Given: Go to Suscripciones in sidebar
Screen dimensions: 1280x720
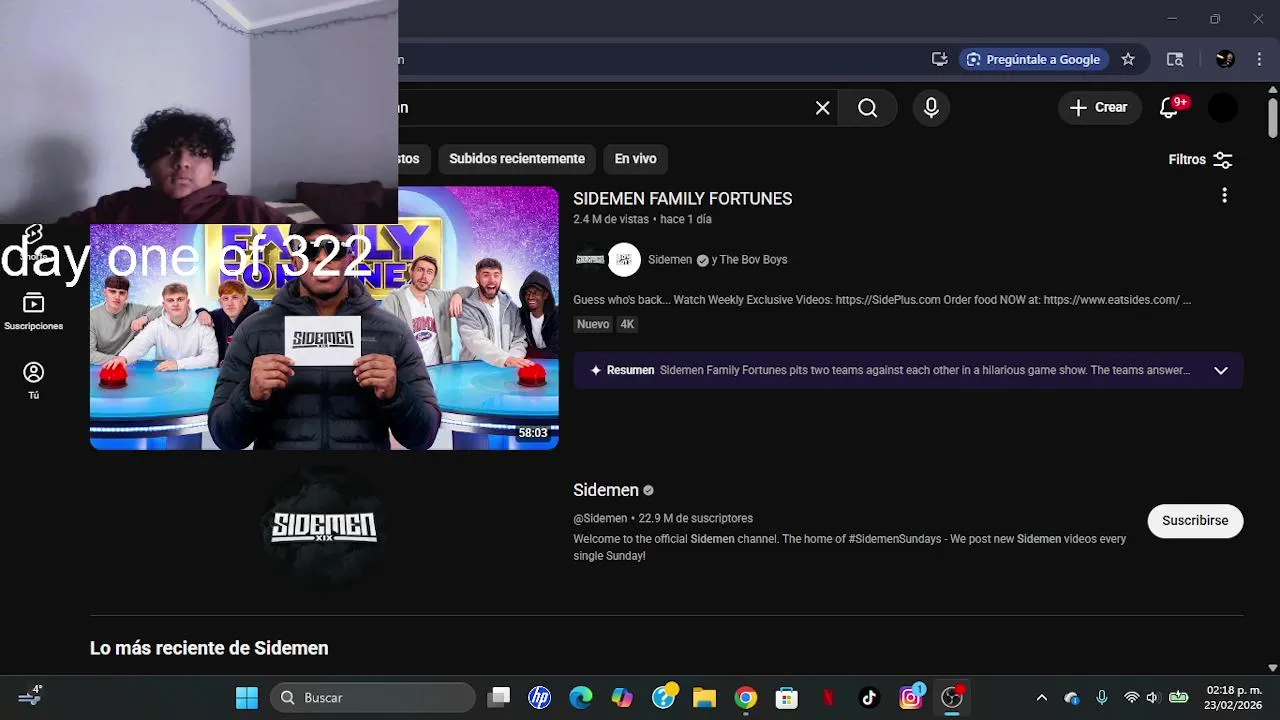Looking at the screenshot, I should point(33,311).
